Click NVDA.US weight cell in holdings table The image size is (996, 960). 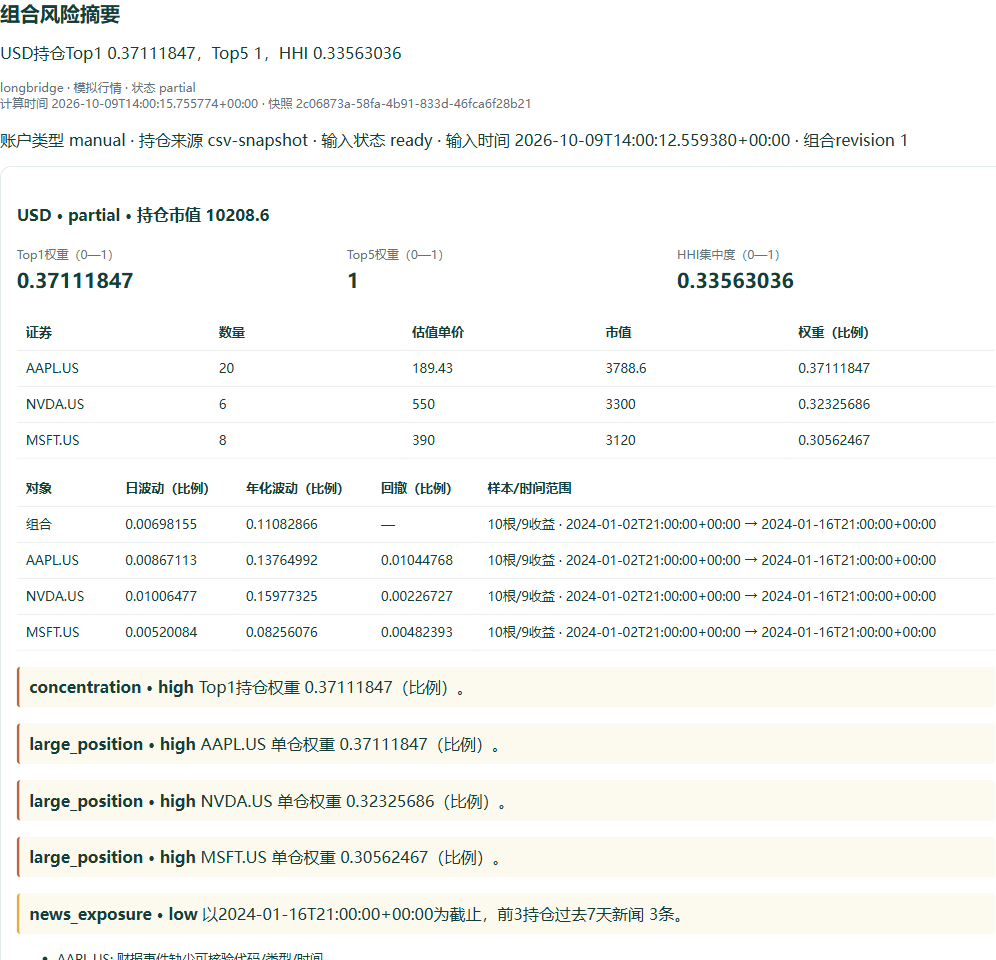click(x=834, y=405)
